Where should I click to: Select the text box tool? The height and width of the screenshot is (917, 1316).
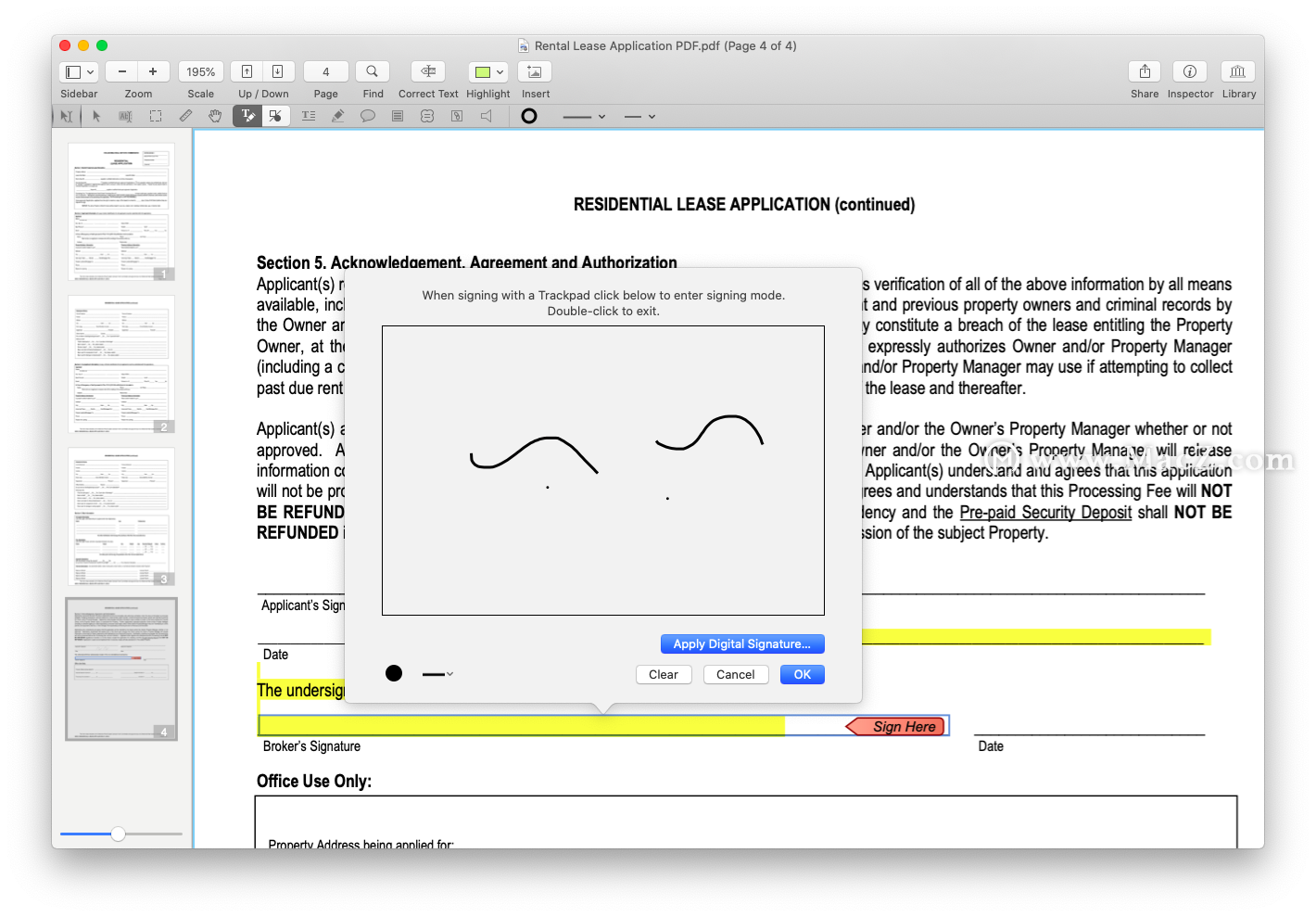(309, 116)
